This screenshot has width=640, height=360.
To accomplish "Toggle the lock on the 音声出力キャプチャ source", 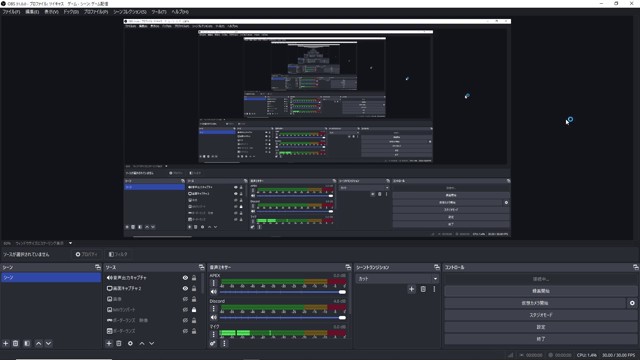I will [194, 278].
